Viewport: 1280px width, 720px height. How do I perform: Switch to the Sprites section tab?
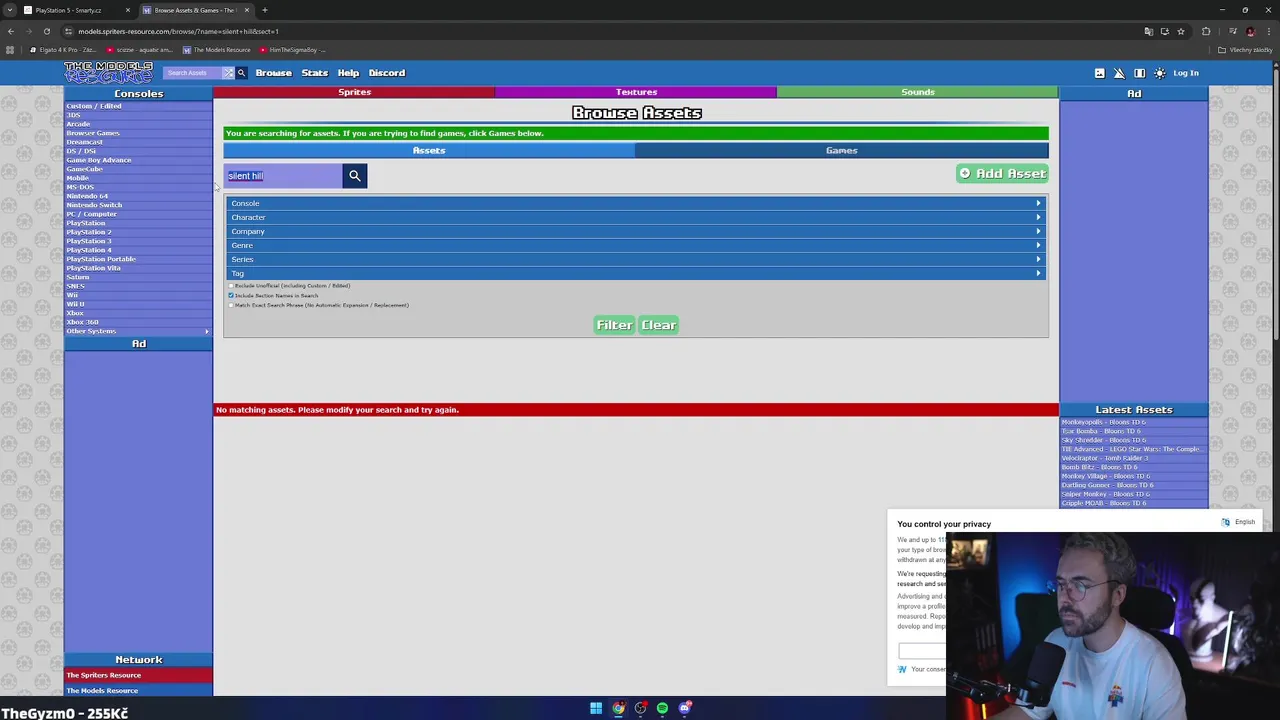(354, 92)
